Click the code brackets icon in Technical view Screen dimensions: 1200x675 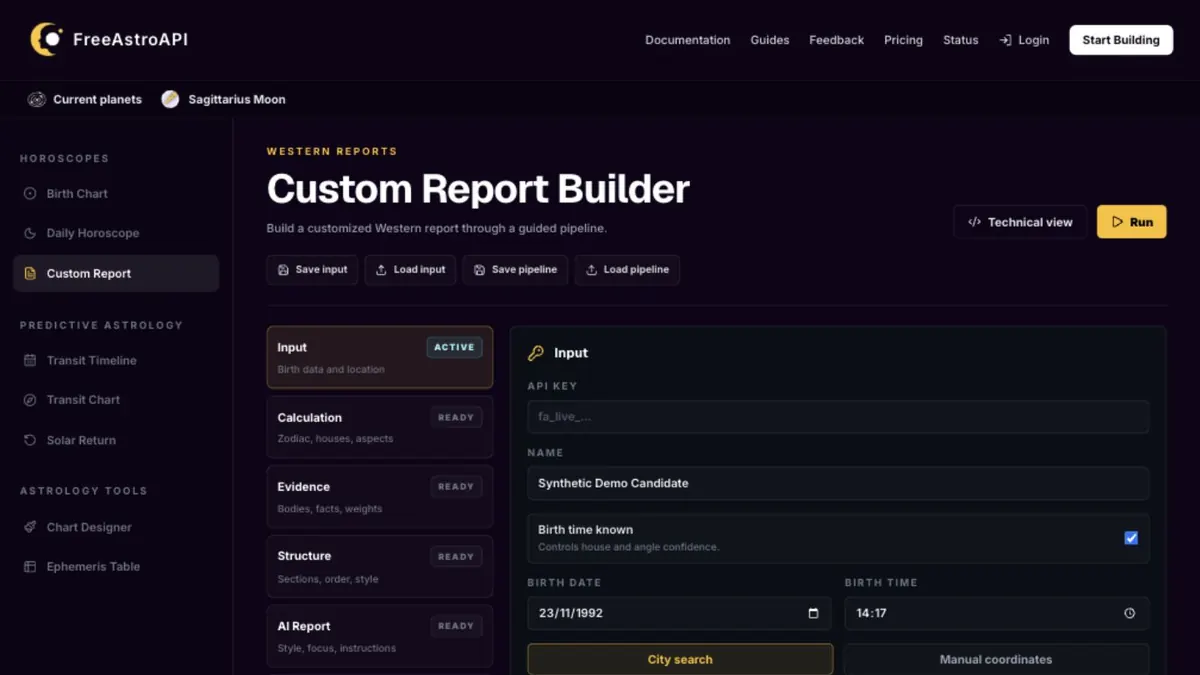974,222
